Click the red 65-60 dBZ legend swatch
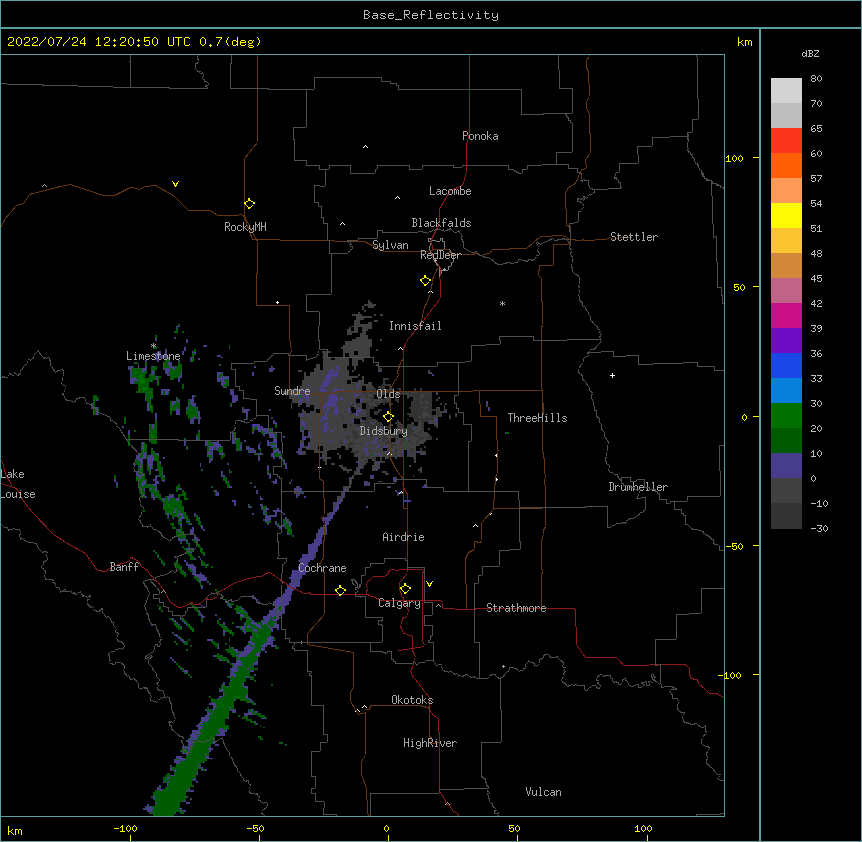The width and height of the screenshot is (862, 842). coord(786,141)
